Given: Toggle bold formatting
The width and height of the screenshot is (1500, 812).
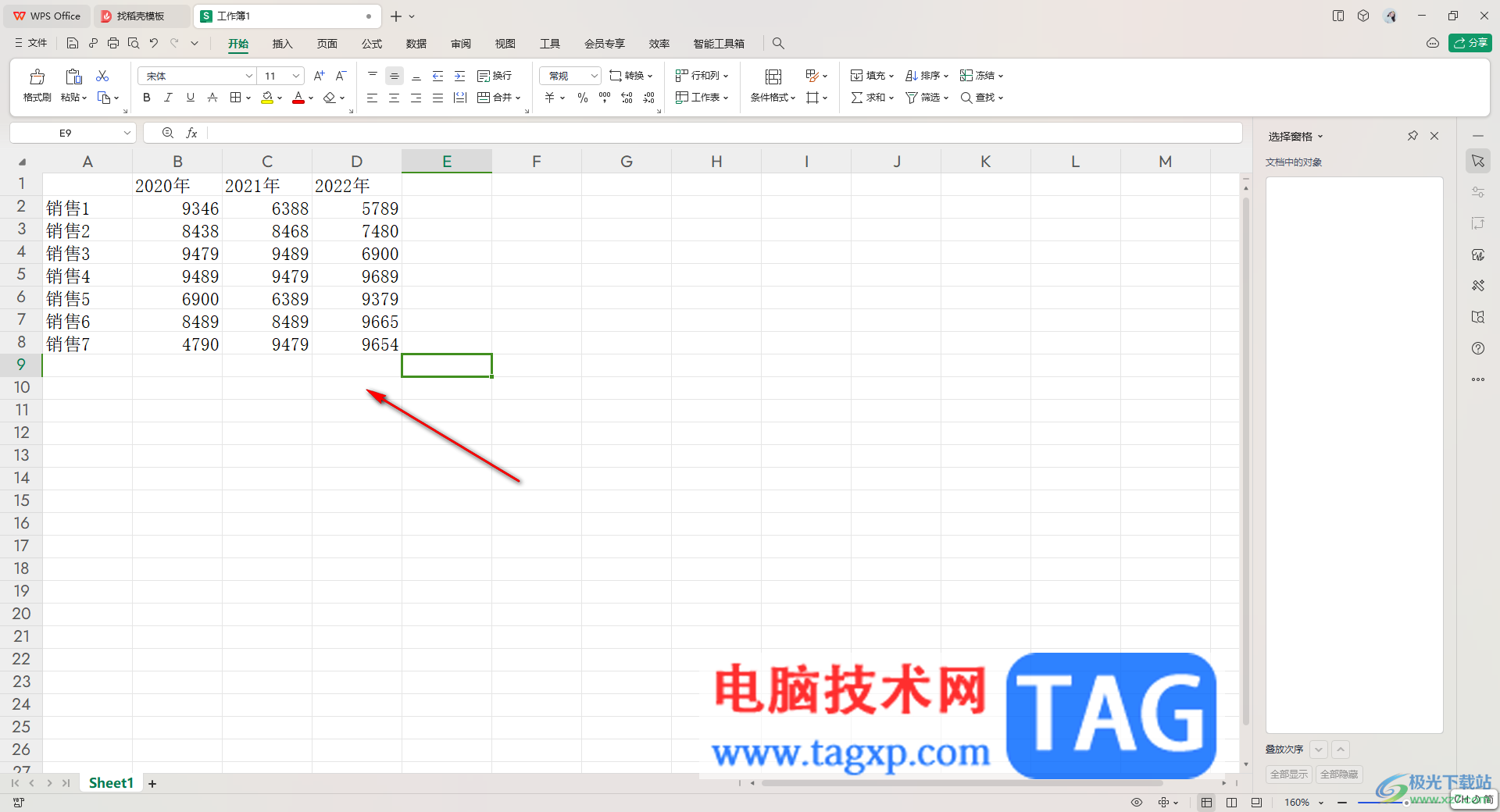Looking at the screenshot, I should coord(147,98).
